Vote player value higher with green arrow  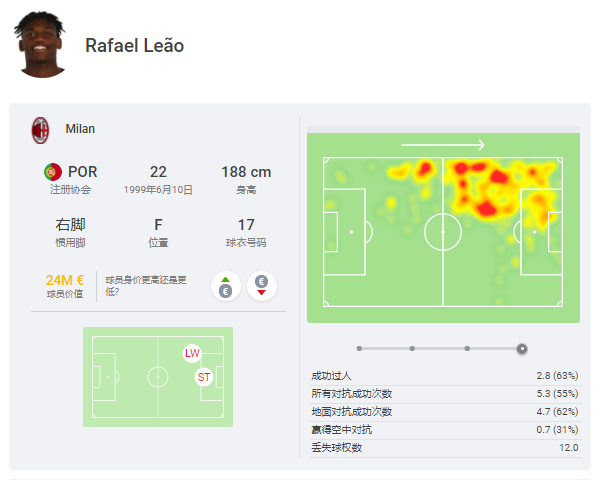(226, 286)
